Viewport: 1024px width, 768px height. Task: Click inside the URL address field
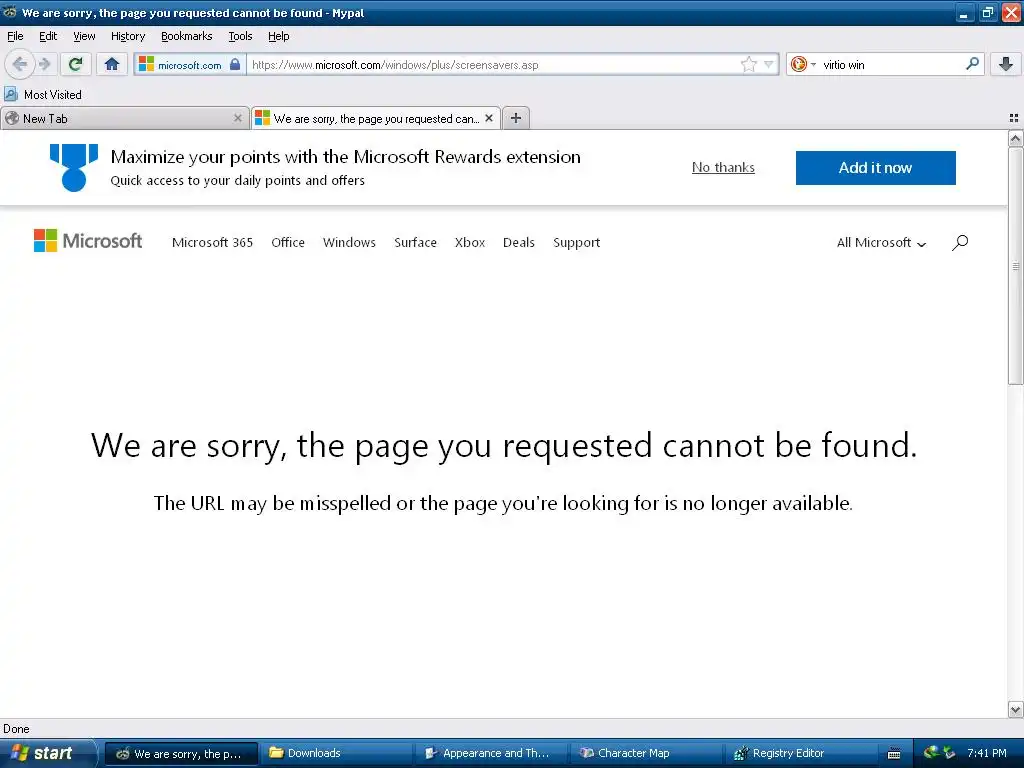click(493, 65)
